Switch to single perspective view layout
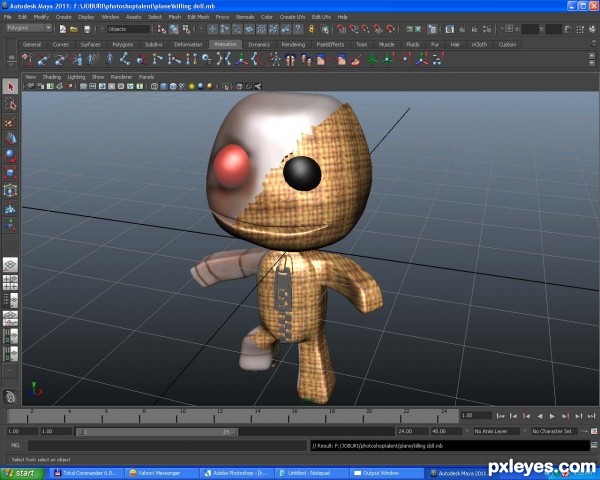This screenshot has width=600, height=480. pyautogui.click(x=10, y=264)
